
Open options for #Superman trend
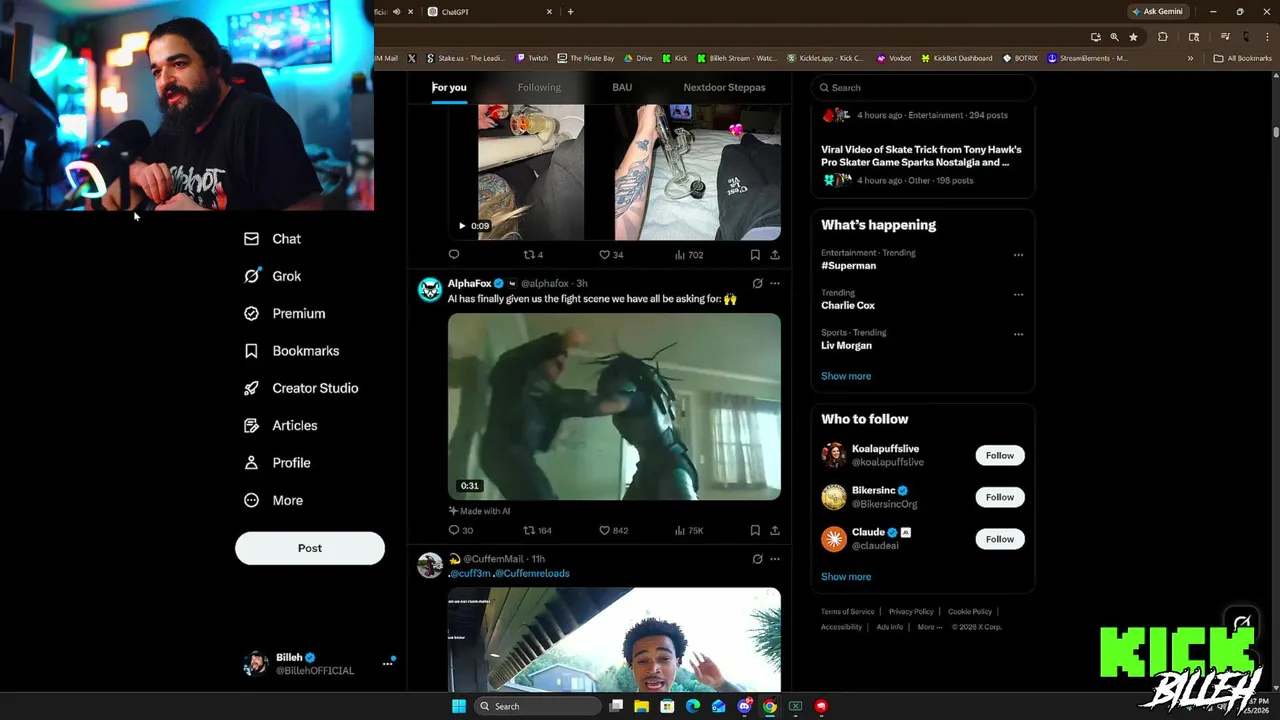(1018, 255)
